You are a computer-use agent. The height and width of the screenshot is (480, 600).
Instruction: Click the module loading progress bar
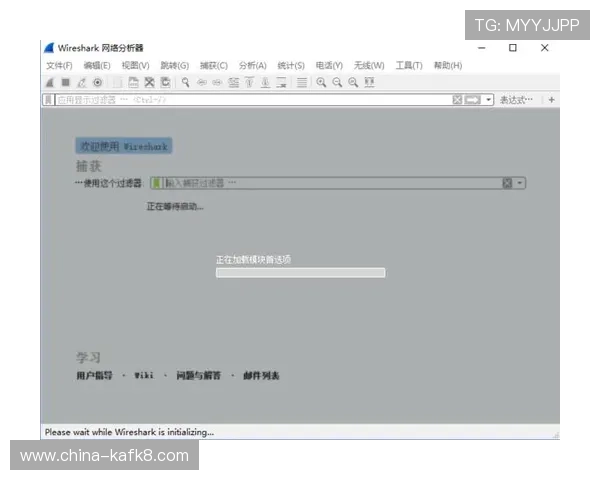(300, 273)
